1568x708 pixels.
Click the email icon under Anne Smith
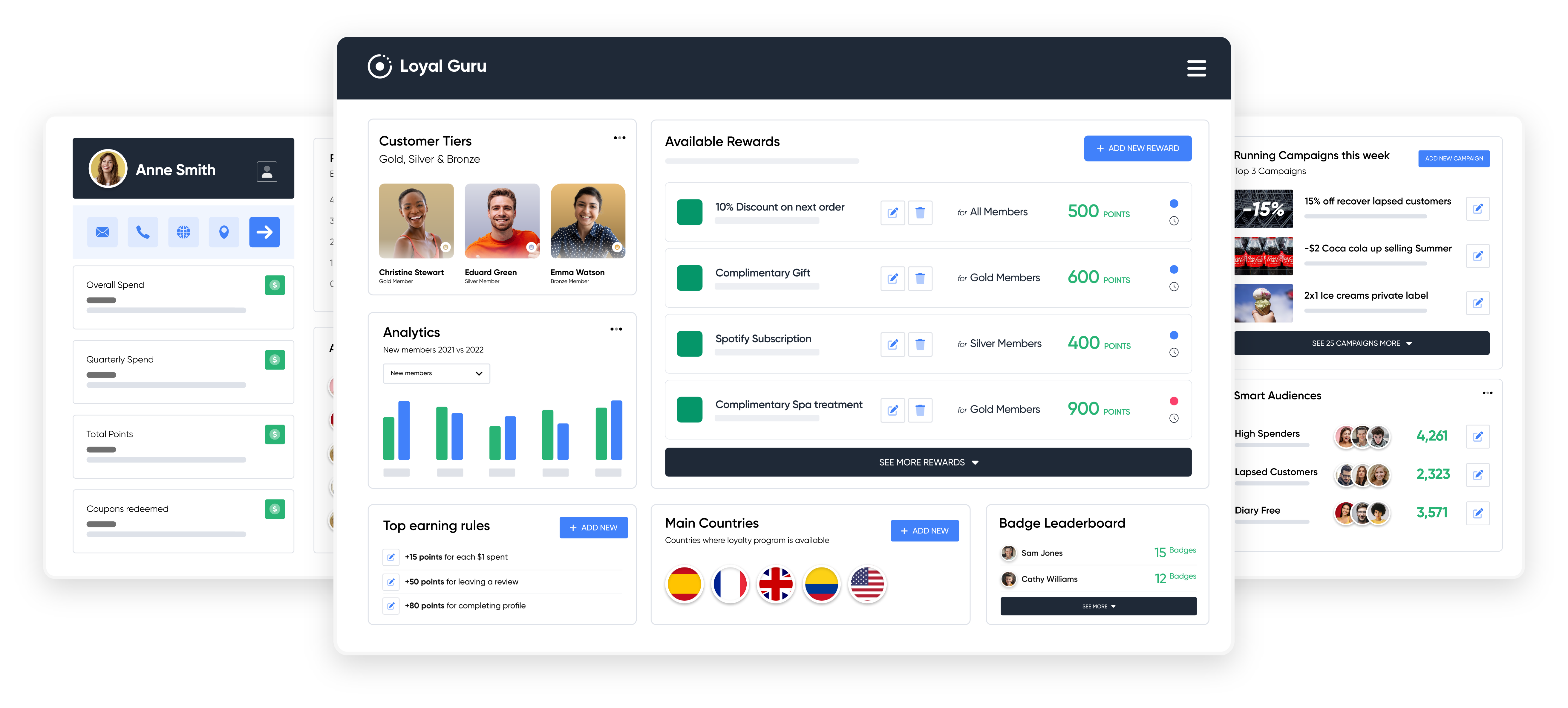(102, 232)
